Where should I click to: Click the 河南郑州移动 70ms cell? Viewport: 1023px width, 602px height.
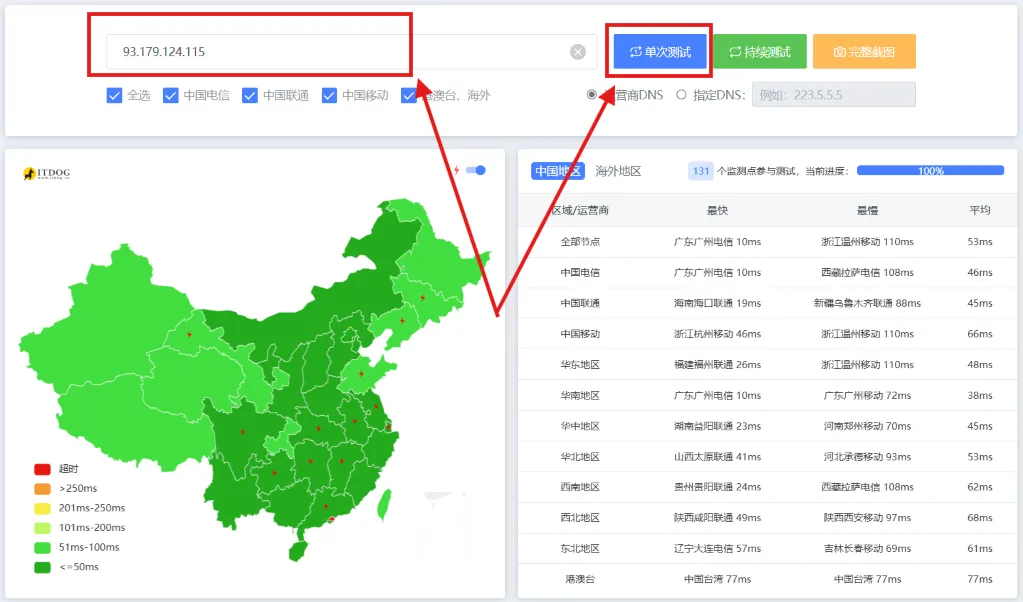pos(867,426)
